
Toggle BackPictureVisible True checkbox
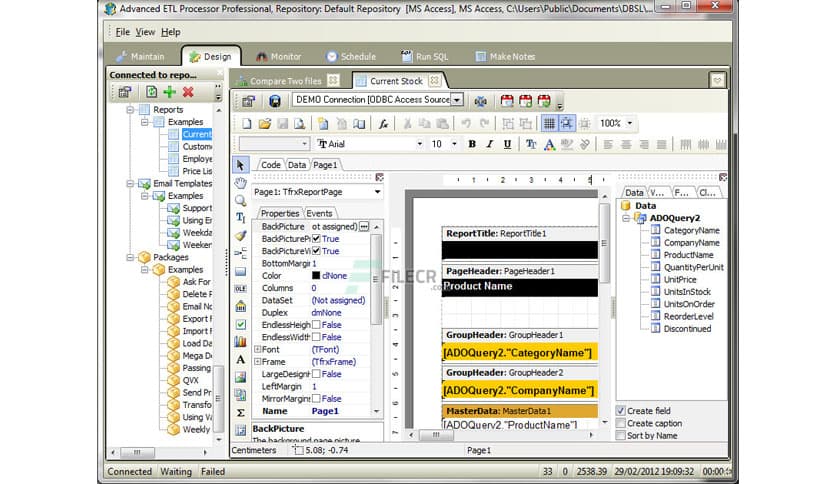click(316, 251)
